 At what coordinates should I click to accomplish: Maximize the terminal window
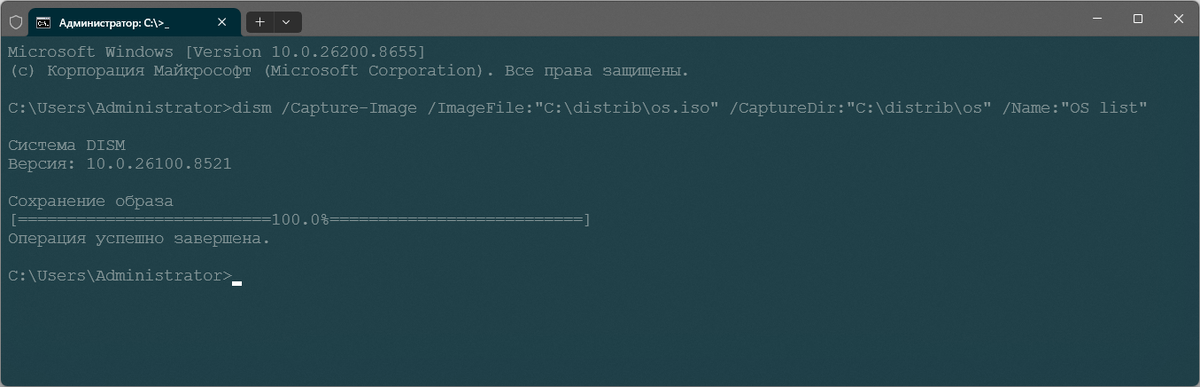coord(1138,19)
